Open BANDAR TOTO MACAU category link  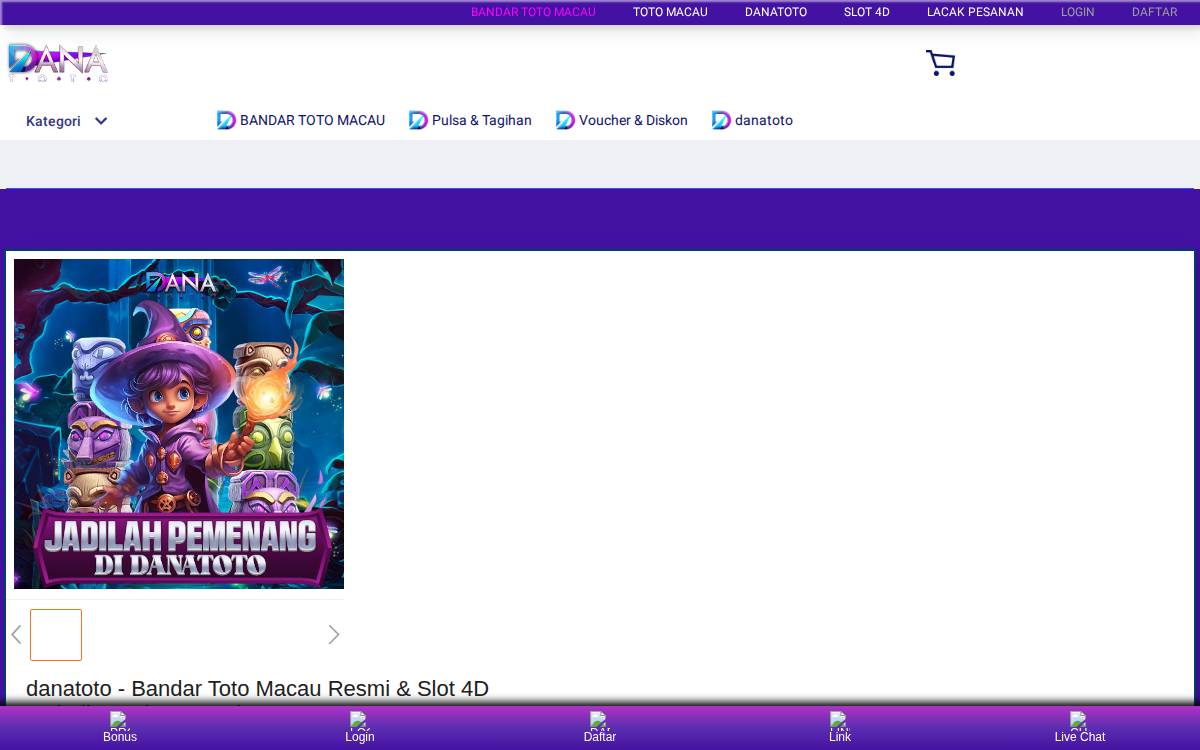point(301,120)
